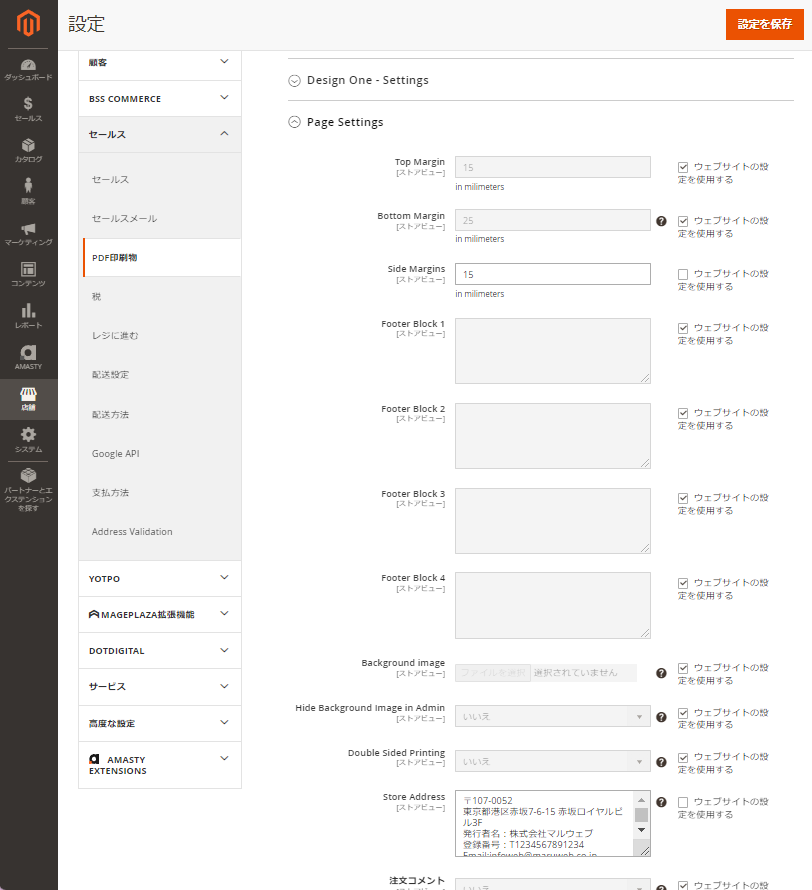Expand the 高度な設定 config section
Screen dimensions: 812x890
pyautogui.click(x=159, y=723)
